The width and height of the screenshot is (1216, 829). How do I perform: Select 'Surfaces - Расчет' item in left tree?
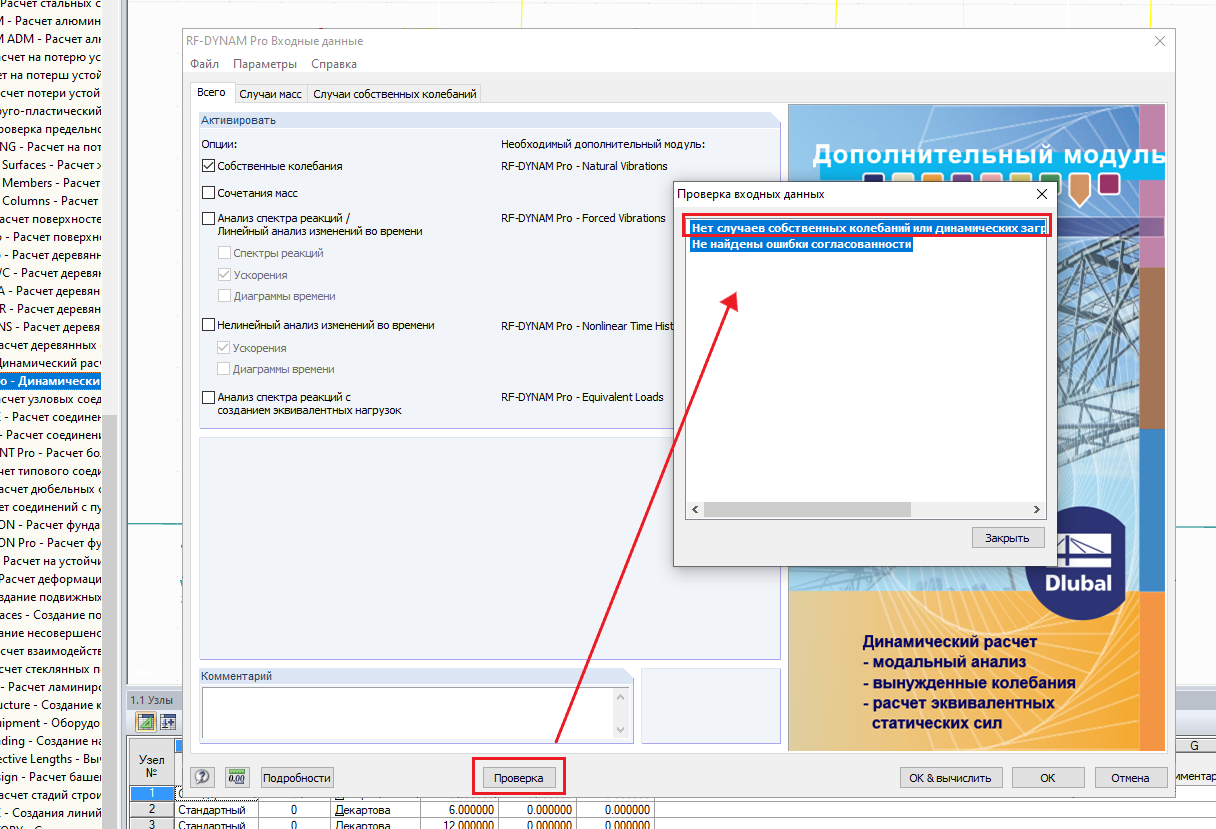(50, 165)
